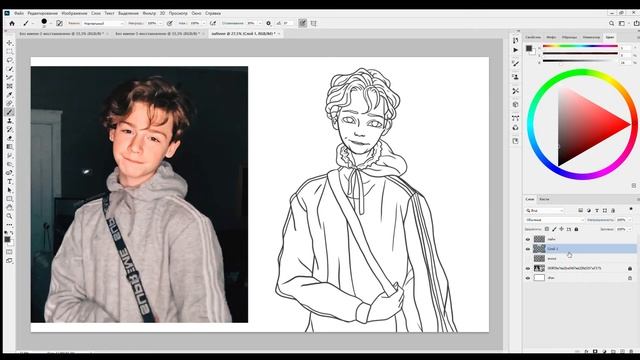Open smoothing options gear icon
The height and width of the screenshot is (360, 640).
pos(268,23)
